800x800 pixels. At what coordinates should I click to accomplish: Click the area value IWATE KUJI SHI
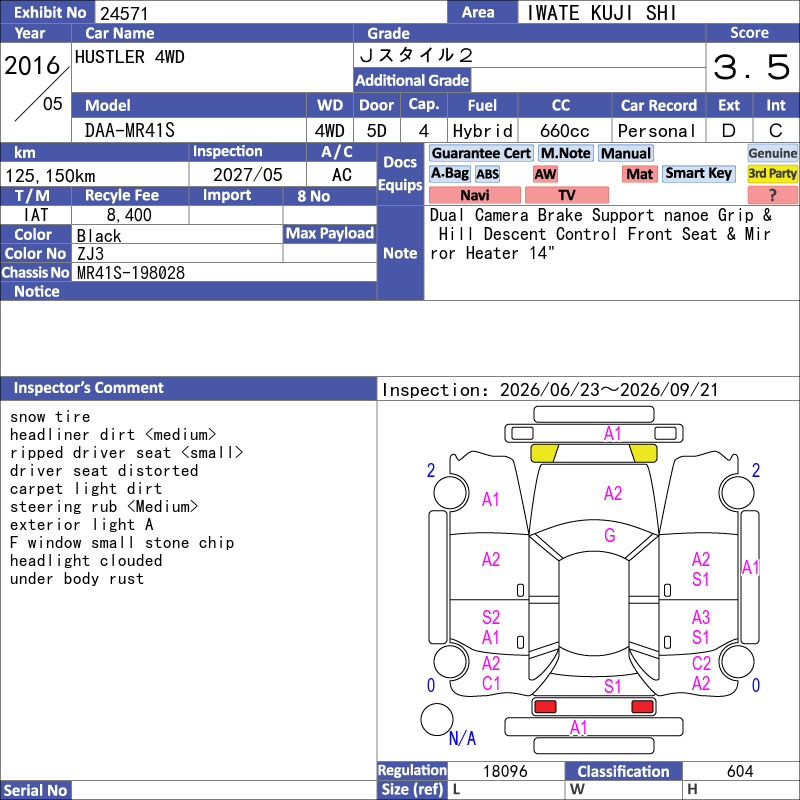pyautogui.click(x=602, y=13)
